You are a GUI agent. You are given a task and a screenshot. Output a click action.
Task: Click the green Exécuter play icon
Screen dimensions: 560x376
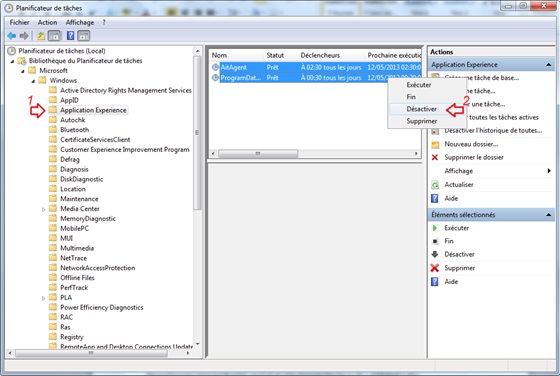[x=435, y=228]
